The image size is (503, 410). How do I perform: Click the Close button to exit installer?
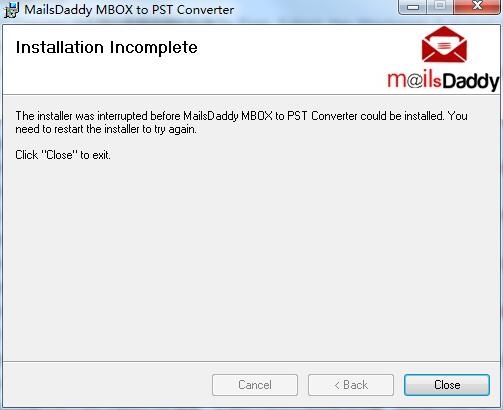447,385
